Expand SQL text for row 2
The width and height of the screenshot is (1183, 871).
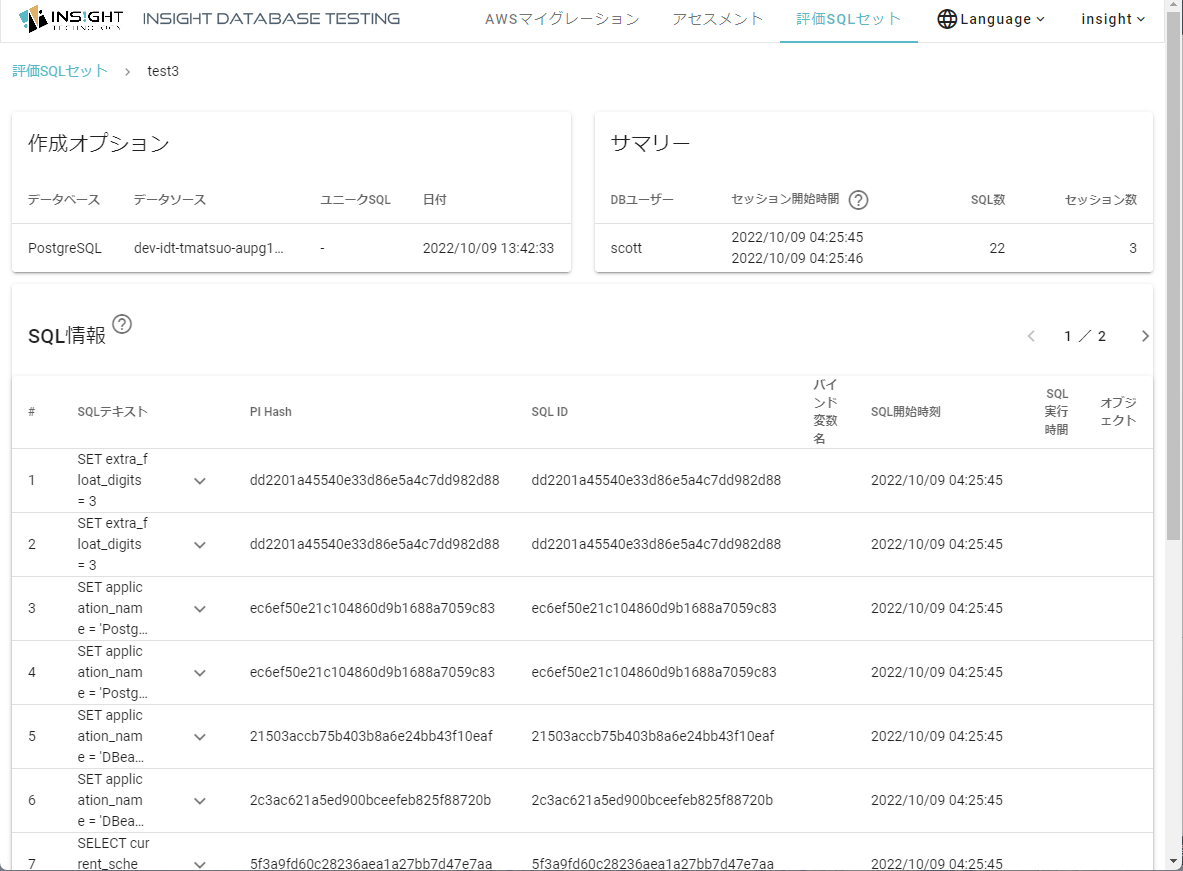pyautogui.click(x=200, y=545)
